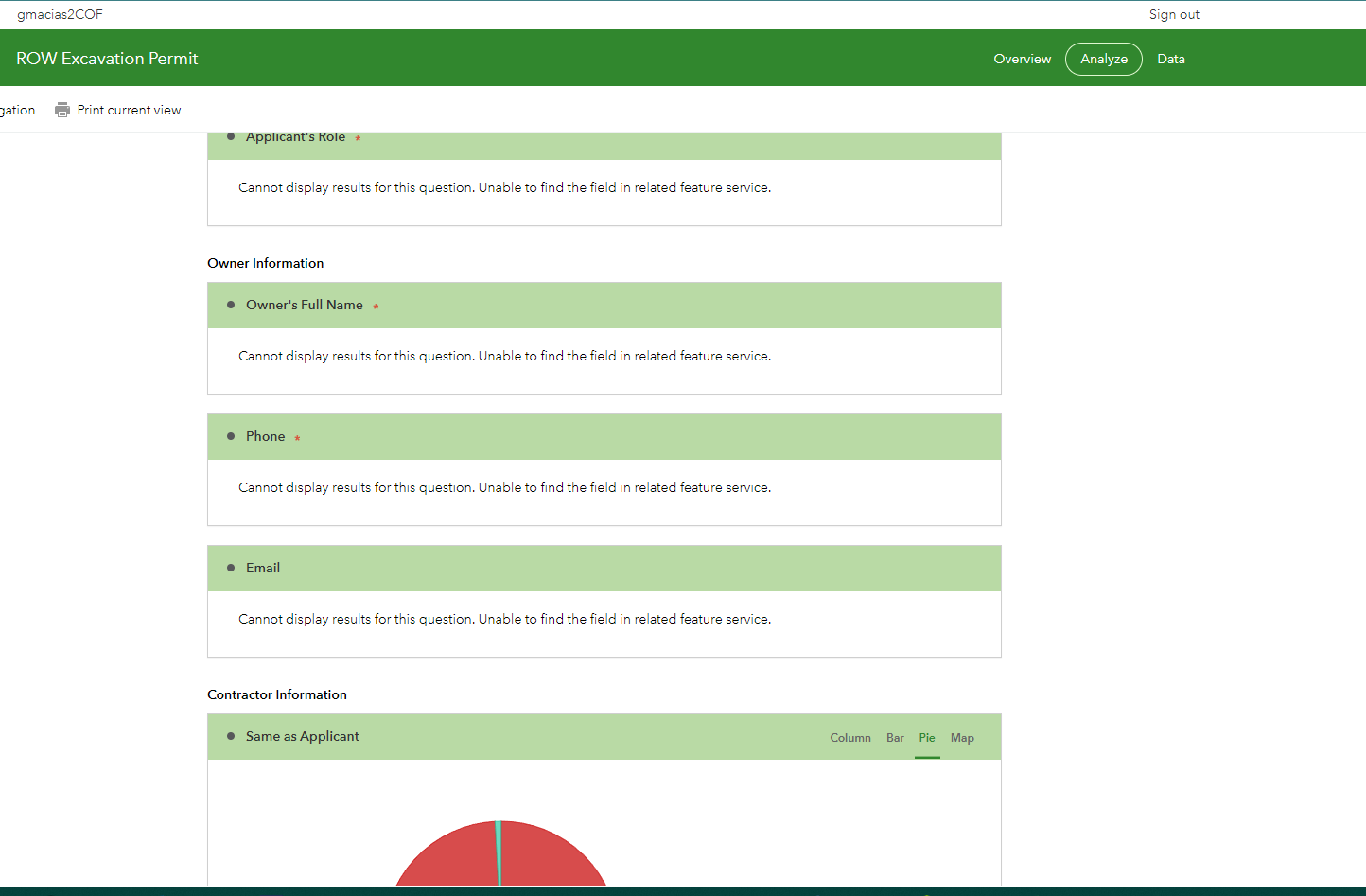Click the Owner Information section heading

[x=266, y=263]
